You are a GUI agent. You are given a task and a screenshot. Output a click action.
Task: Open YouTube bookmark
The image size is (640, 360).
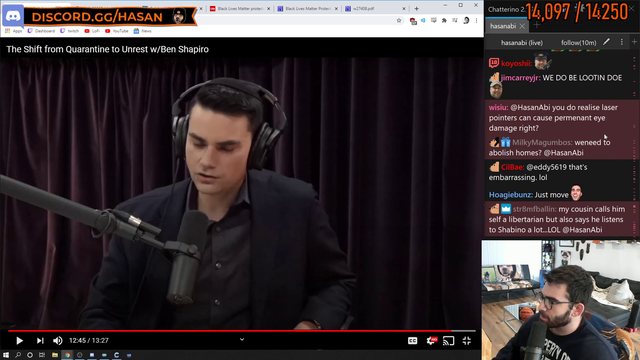(117, 31)
